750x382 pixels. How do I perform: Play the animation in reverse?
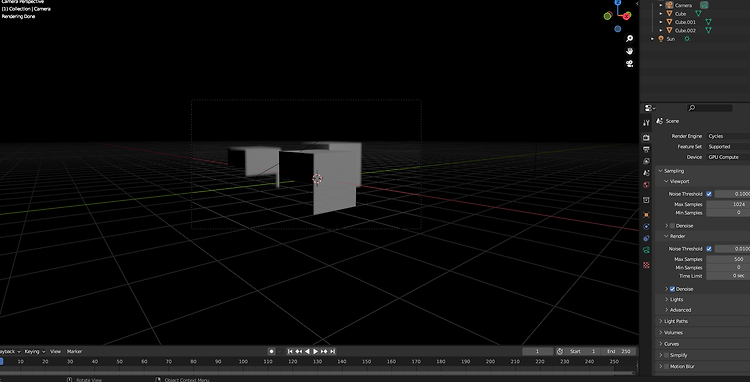[x=307, y=351]
